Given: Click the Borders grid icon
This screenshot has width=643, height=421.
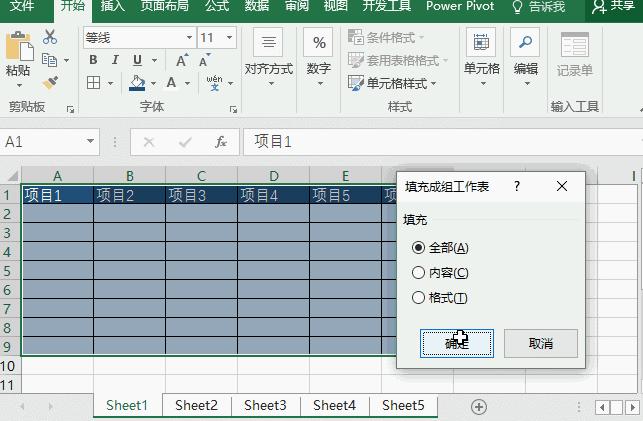Looking at the screenshot, I should (93, 83).
